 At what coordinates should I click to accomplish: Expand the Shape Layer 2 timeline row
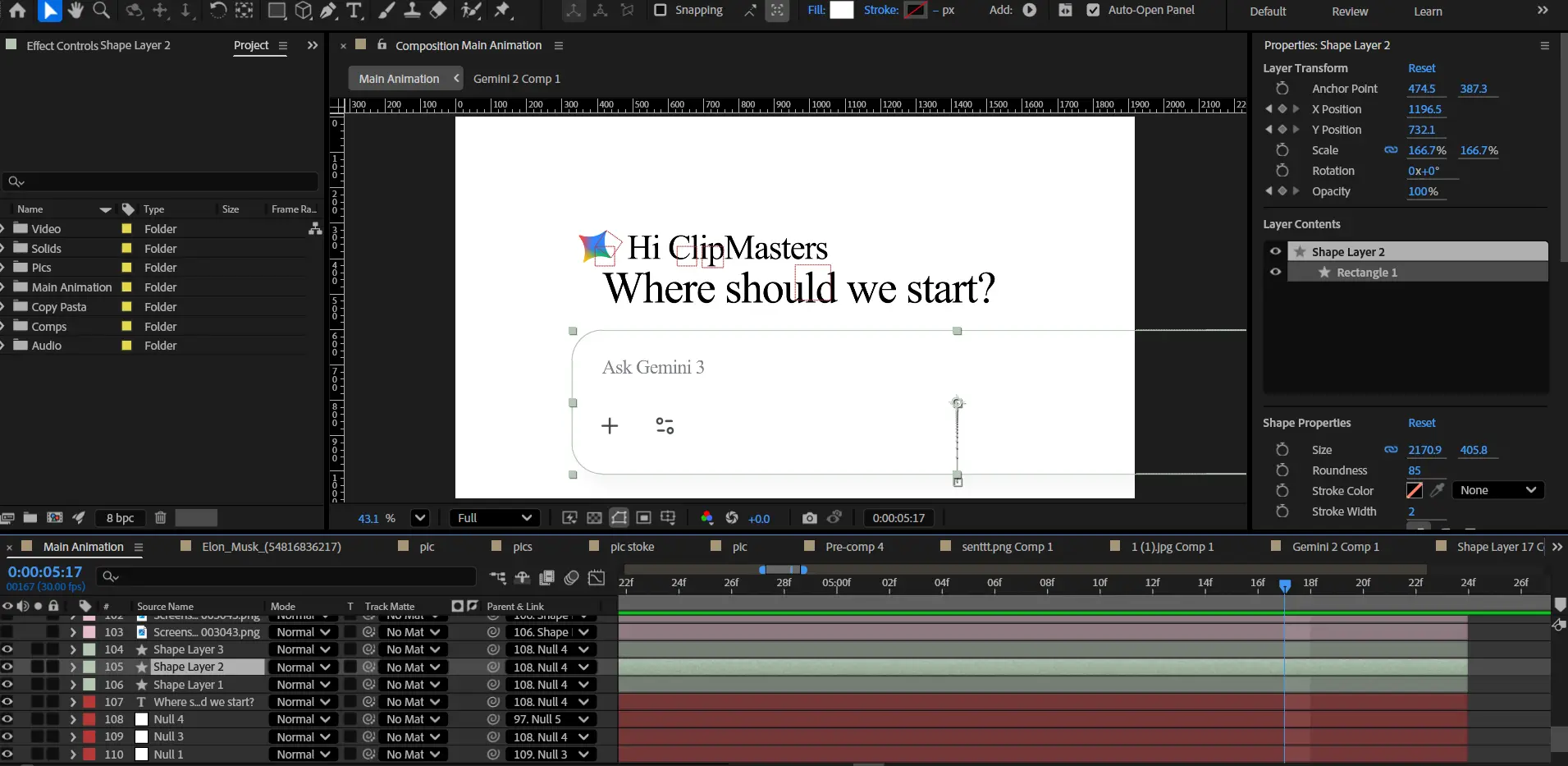[73, 667]
